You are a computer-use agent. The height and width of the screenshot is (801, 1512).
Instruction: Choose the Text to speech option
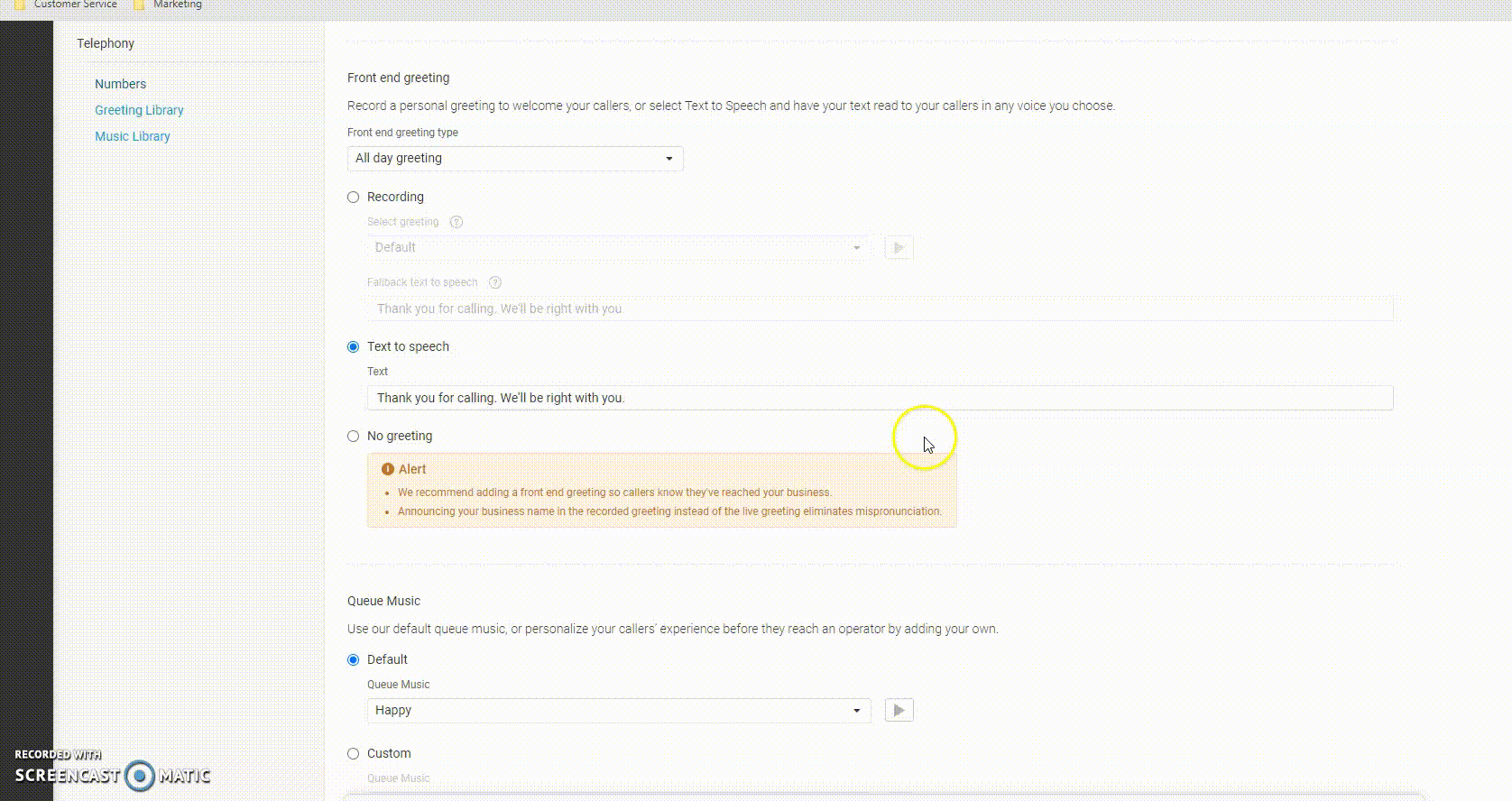[x=354, y=347]
